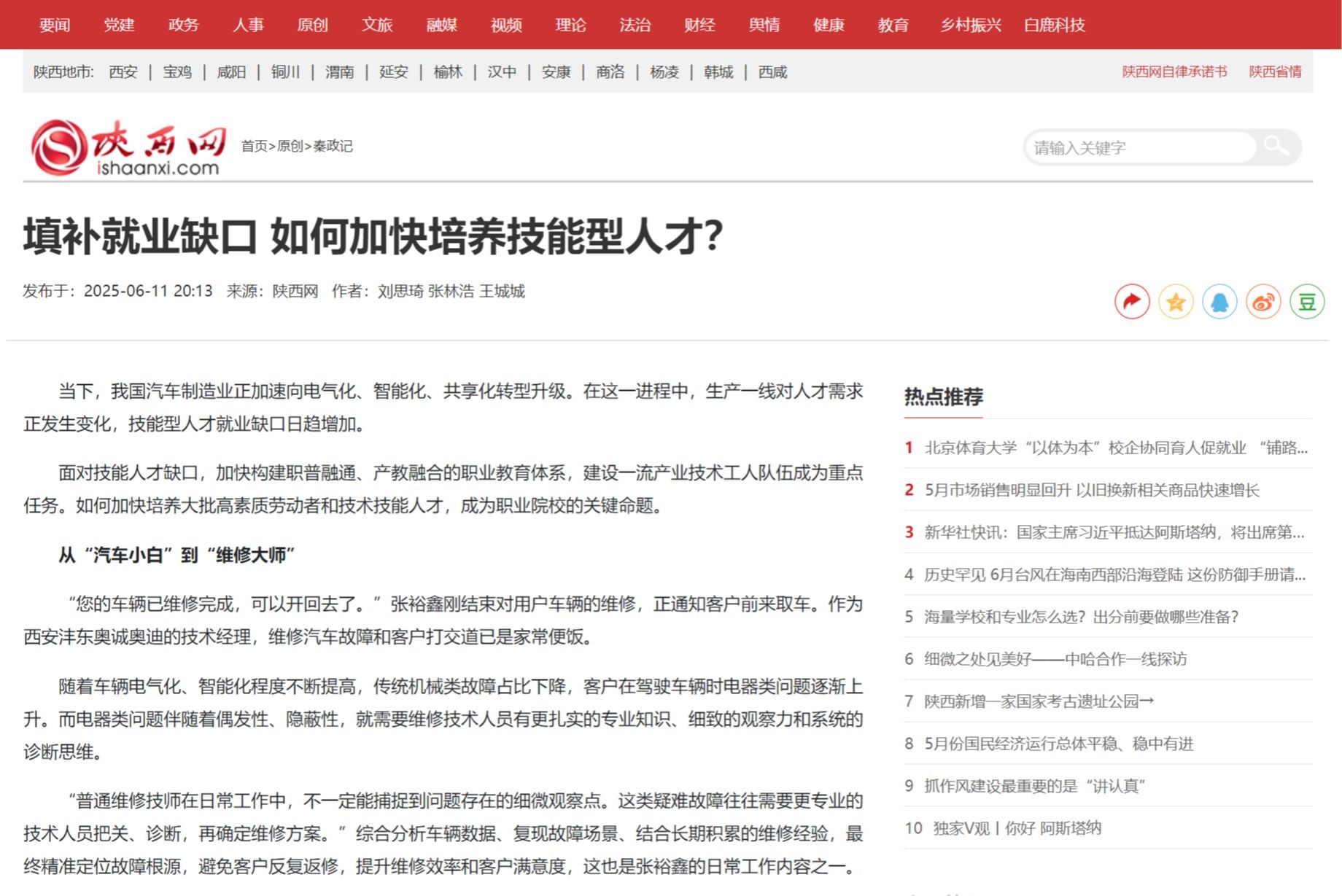Open the 延安 city link
This screenshot has width=1342, height=896.
click(x=394, y=71)
